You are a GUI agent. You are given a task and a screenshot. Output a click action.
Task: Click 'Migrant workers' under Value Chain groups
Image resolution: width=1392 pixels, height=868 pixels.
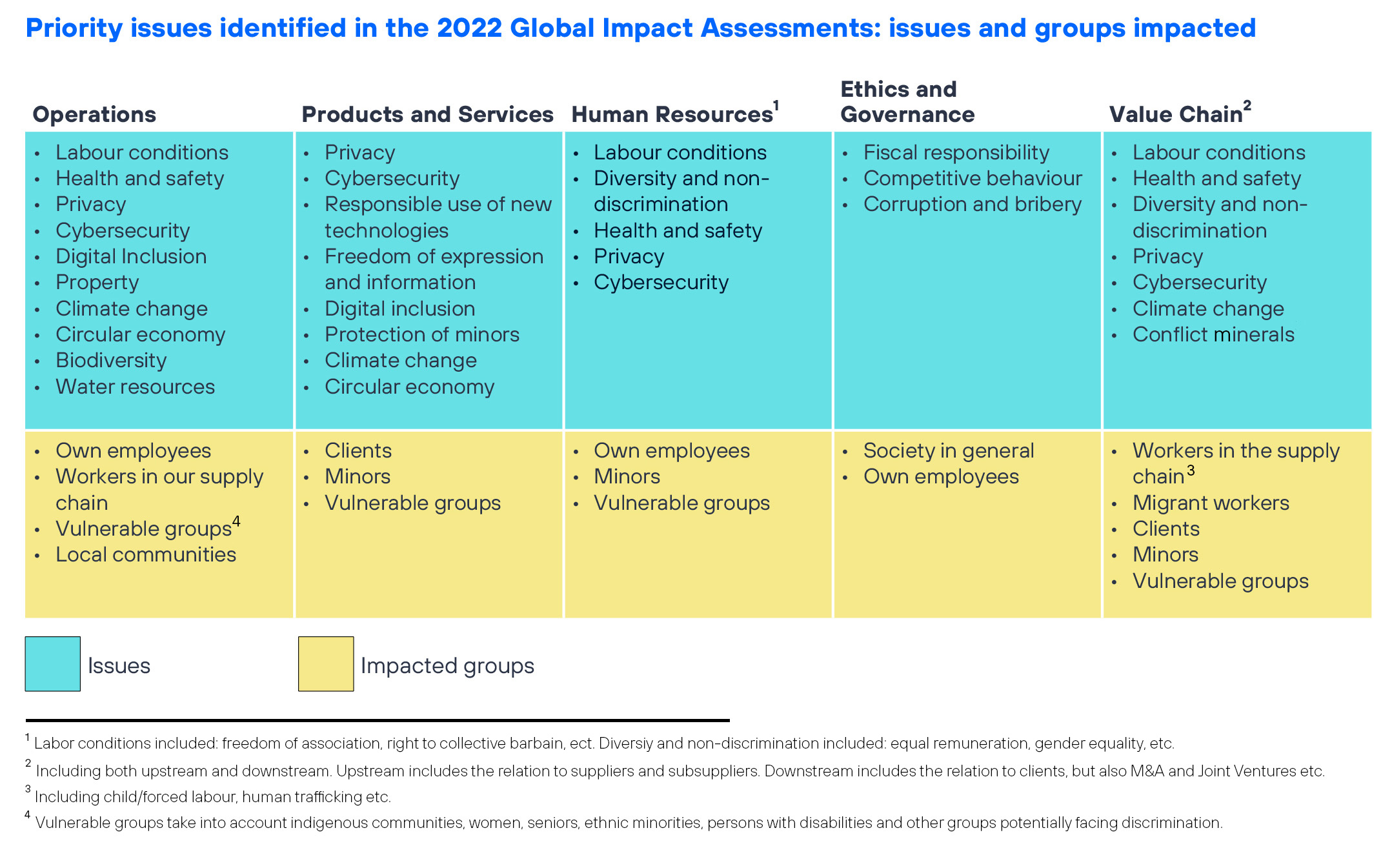pyautogui.click(x=1211, y=503)
